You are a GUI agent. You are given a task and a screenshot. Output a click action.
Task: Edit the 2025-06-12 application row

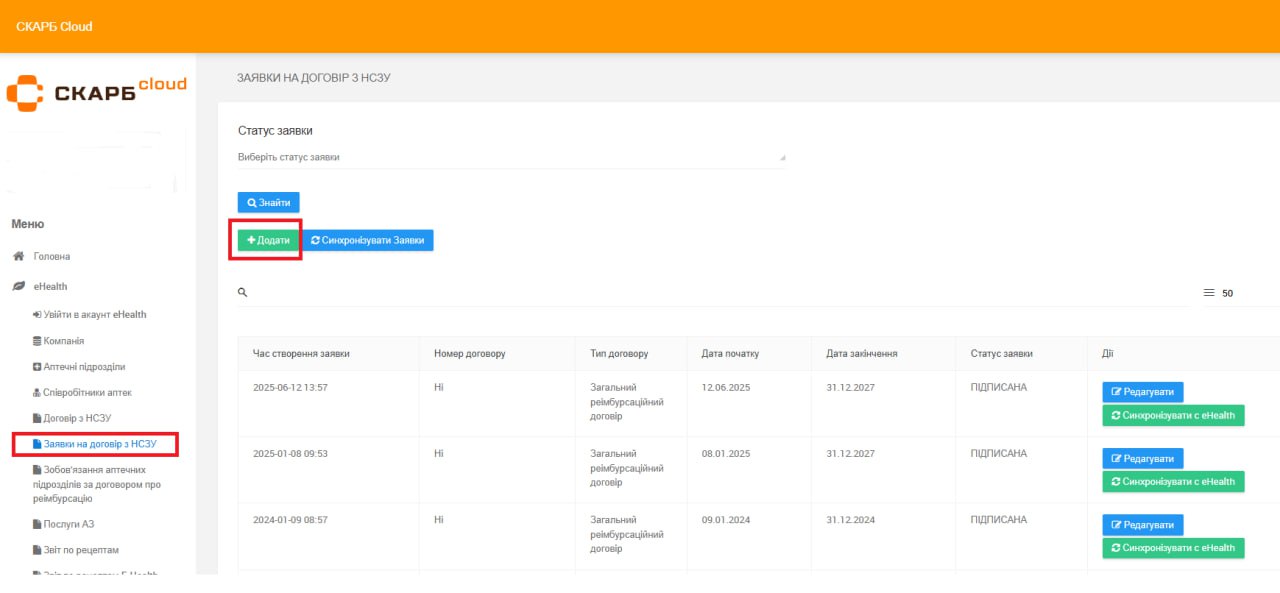click(1142, 392)
